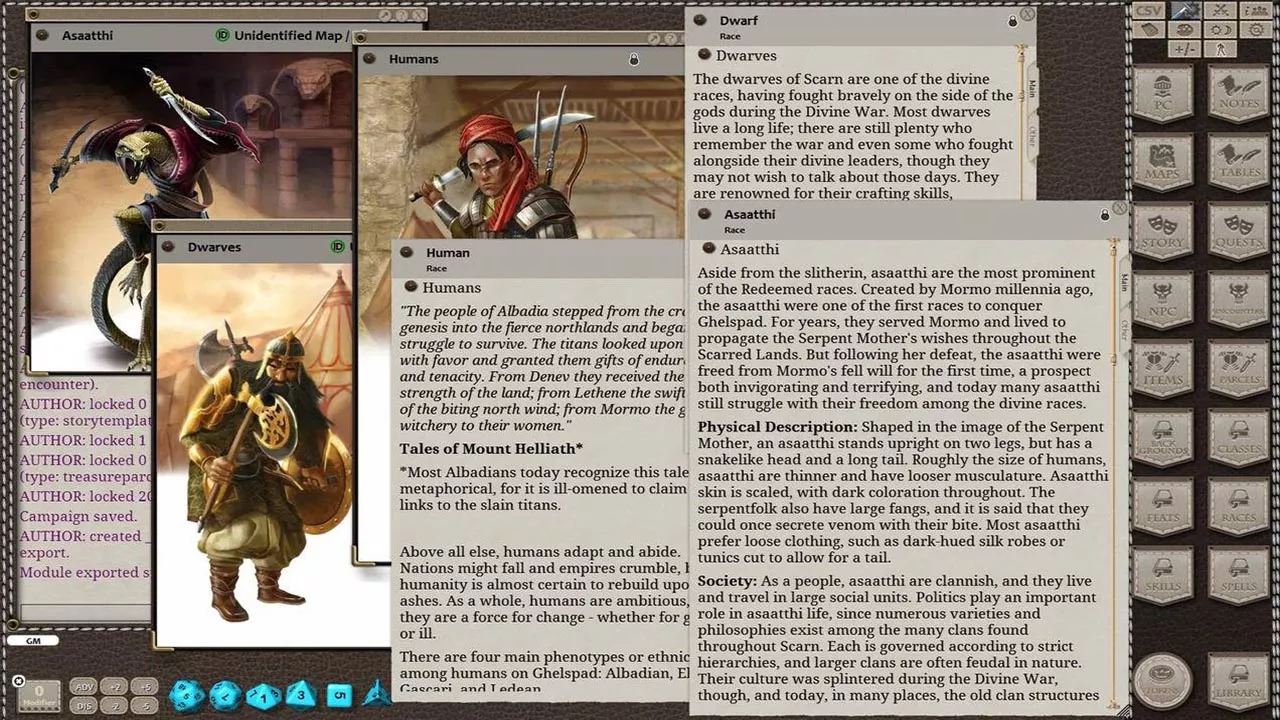Open the Maps sidebar button
Screen dimensions: 1280x720
pos(1162,162)
